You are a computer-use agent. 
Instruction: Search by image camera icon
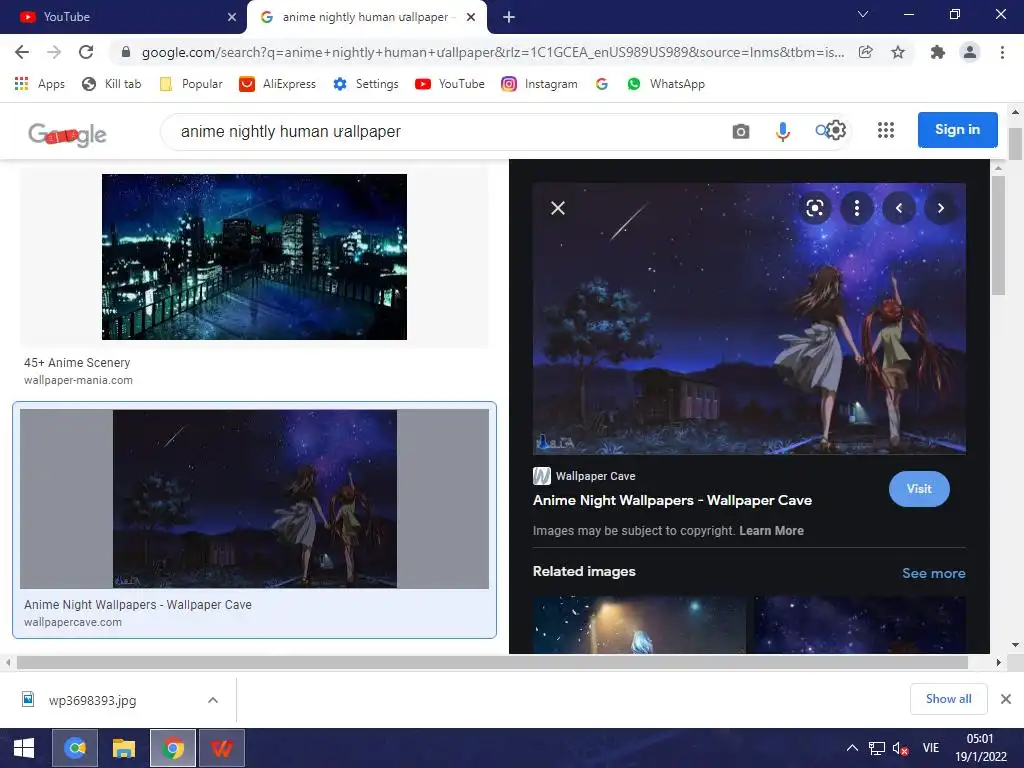(741, 131)
